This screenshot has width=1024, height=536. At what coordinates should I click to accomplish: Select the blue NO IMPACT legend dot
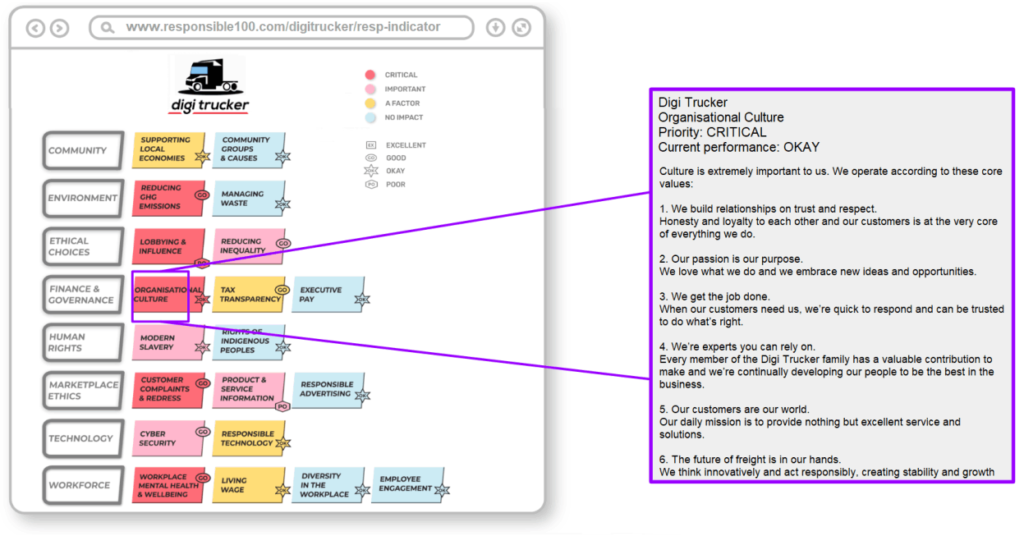pyautogui.click(x=370, y=118)
